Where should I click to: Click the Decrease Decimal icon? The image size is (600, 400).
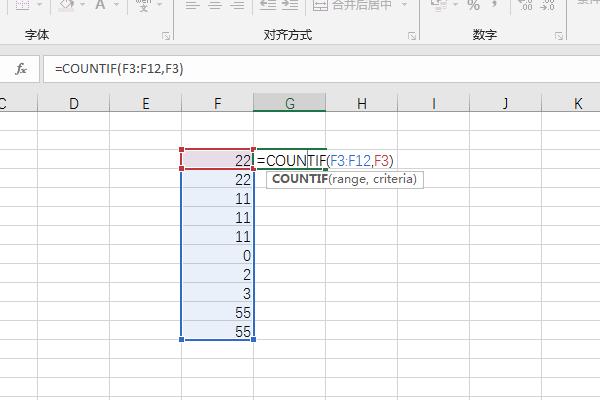click(547, 5)
